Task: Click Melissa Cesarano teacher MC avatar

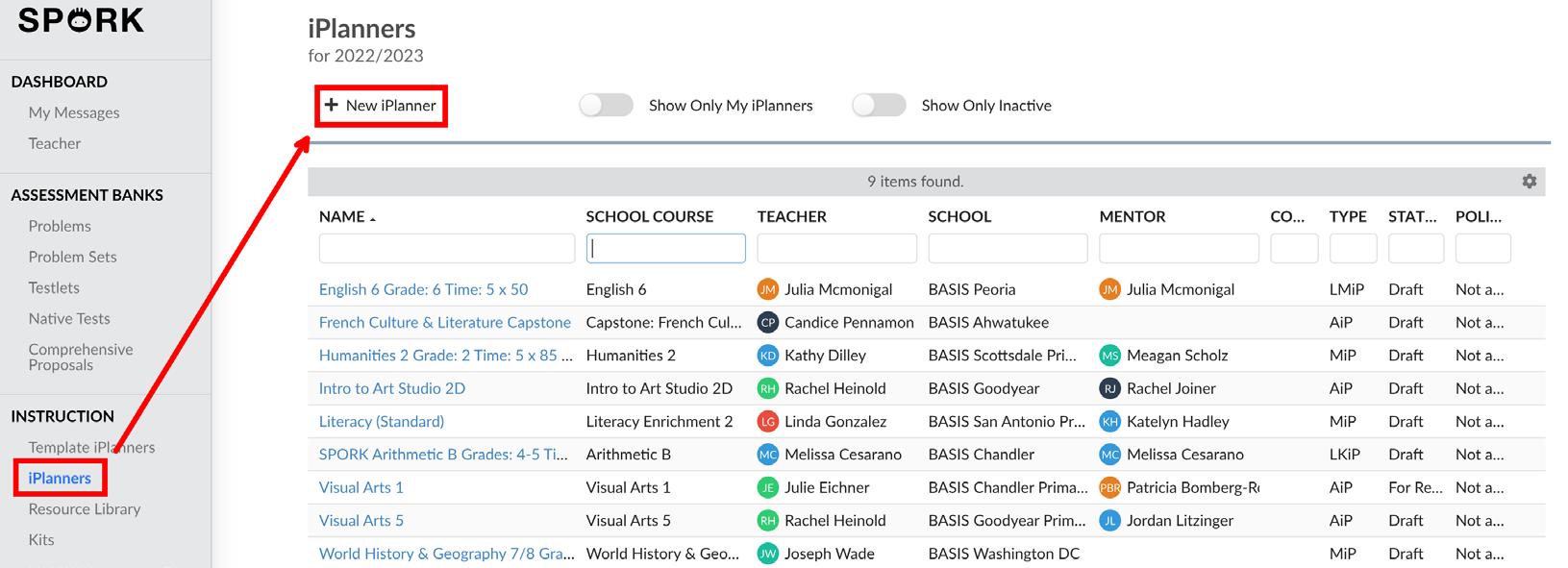Action: [x=767, y=455]
